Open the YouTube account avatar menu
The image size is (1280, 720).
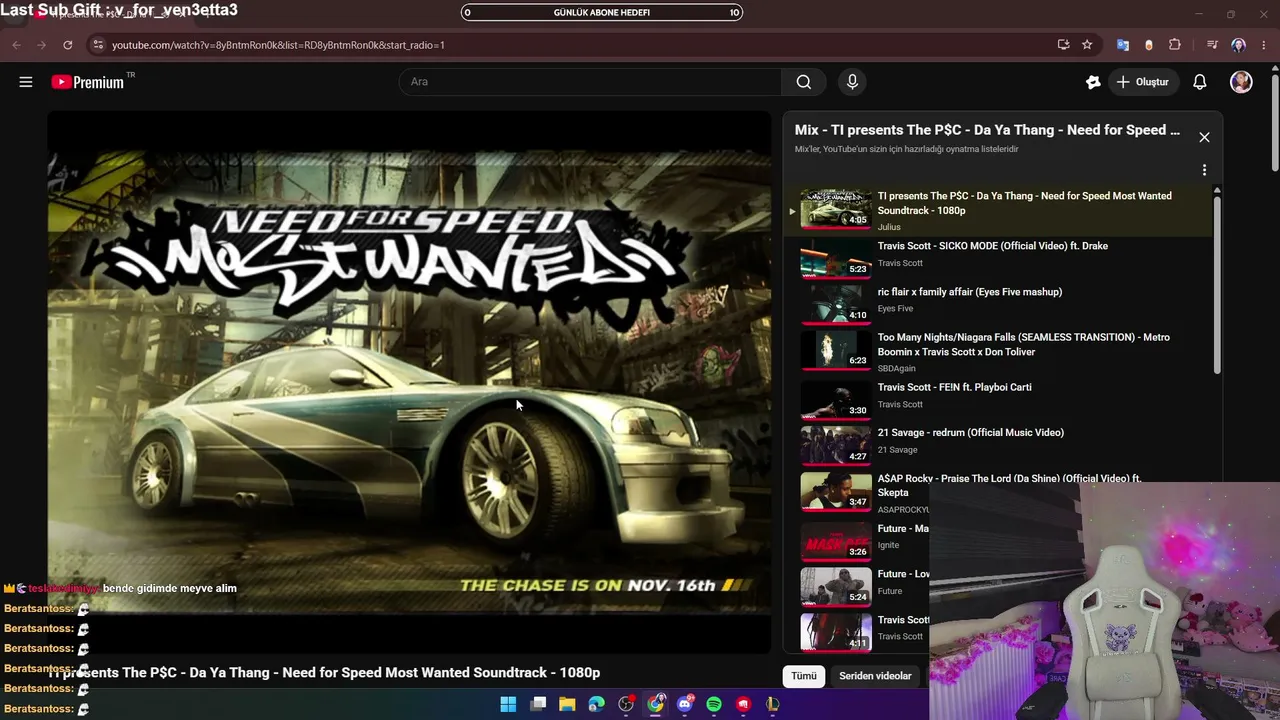point(1241,82)
